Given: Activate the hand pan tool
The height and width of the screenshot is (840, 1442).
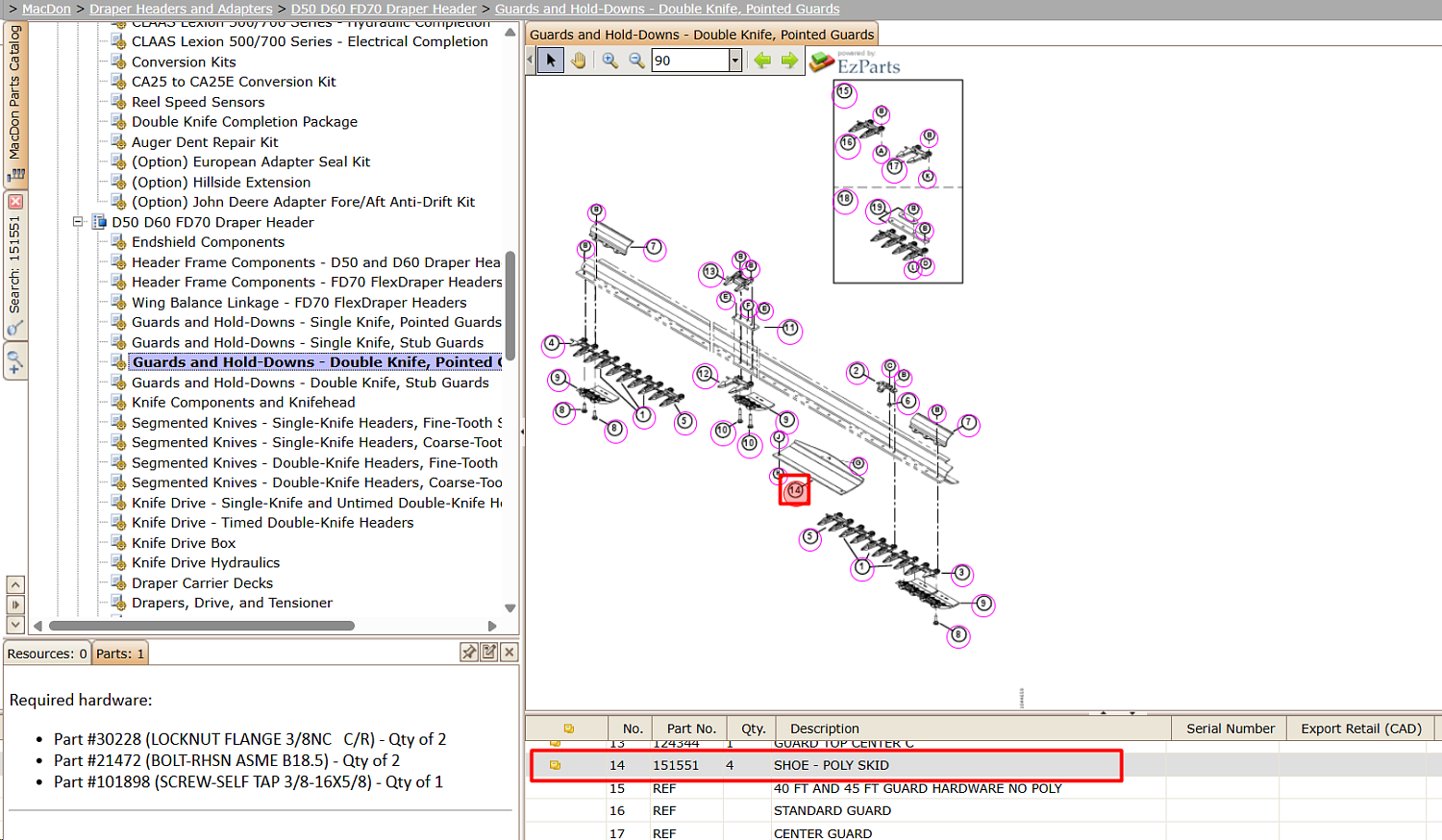Looking at the screenshot, I should [x=579, y=61].
